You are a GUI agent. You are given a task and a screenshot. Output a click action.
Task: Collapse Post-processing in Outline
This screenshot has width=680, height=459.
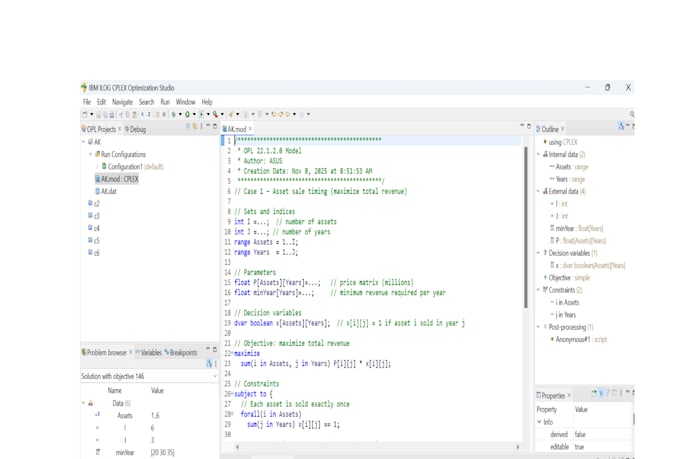(x=538, y=327)
